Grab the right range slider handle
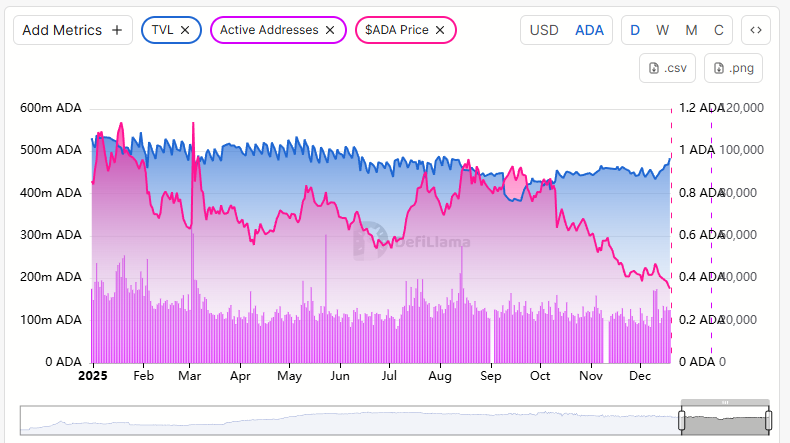The image size is (790, 443). pos(769,420)
